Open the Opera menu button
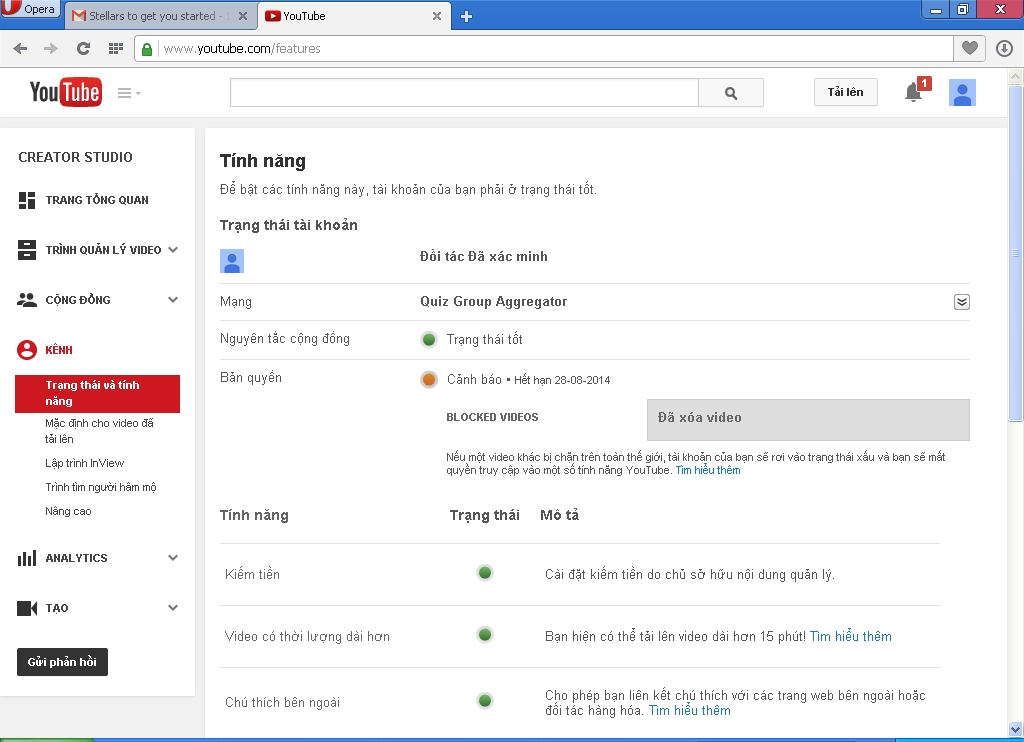Viewport: 1024px width, 742px height. pyautogui.click(x=30, y=9)
